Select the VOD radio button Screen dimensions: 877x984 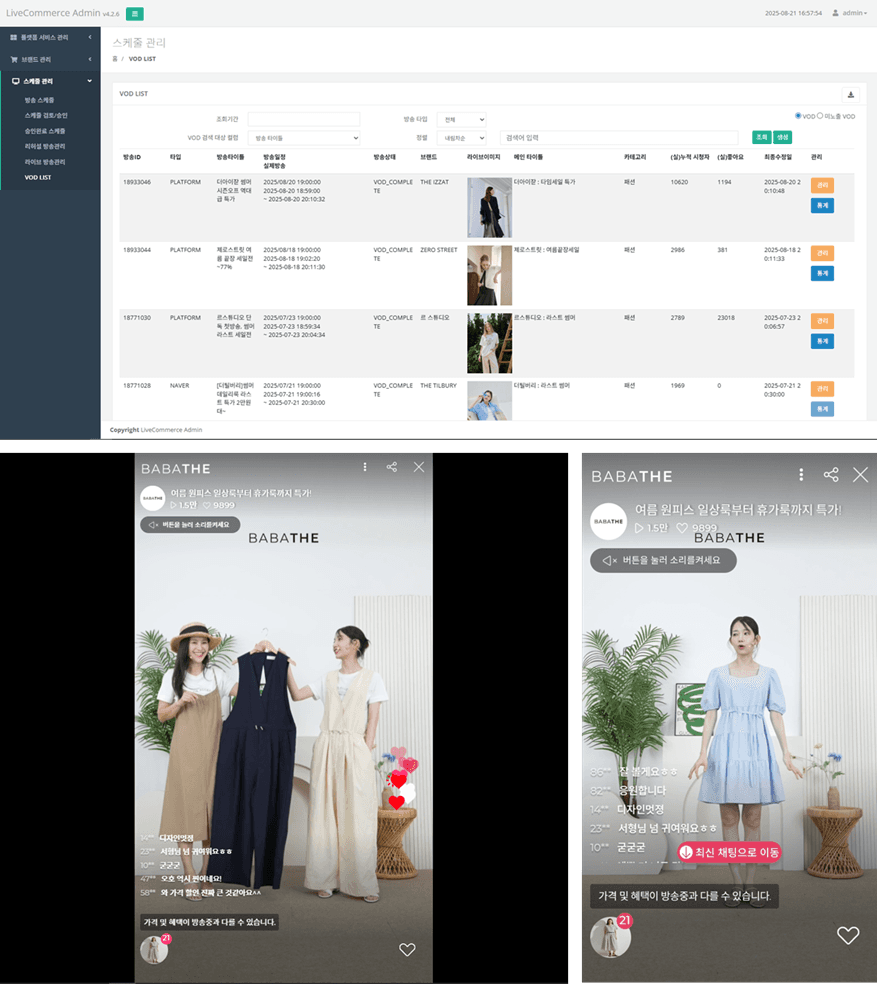798,115
